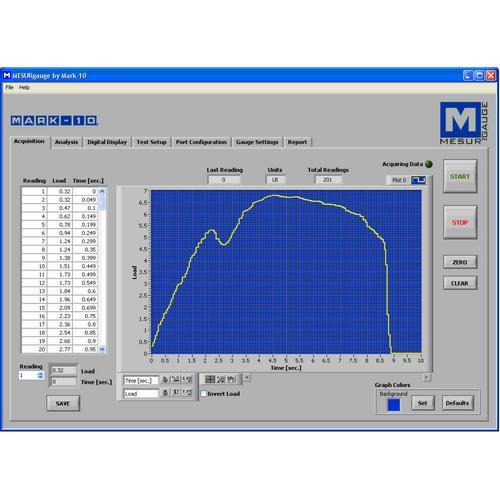The width and height of the screenshot is (500, 500).
Task: Toggle the Load axis autoscale lock icon
Action: 165,393
